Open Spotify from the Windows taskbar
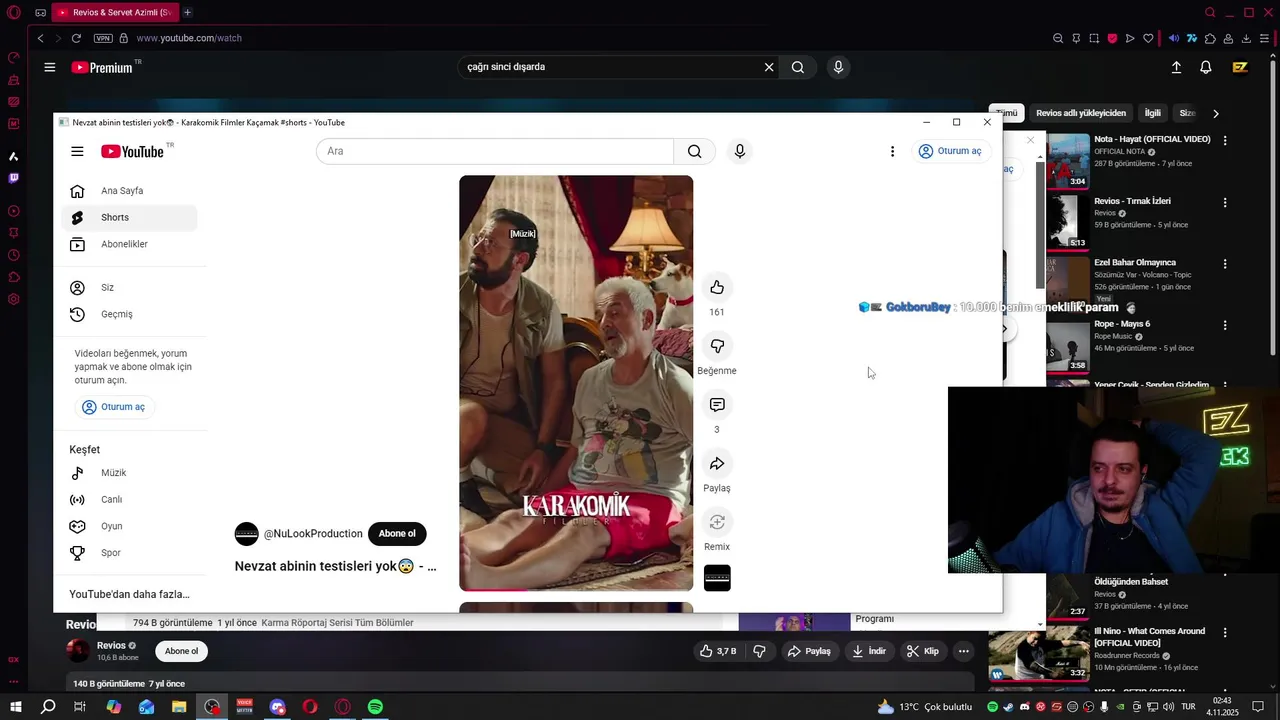This screenshot has height=720, width=1280. pyautogui.click(x=375, y=707)
